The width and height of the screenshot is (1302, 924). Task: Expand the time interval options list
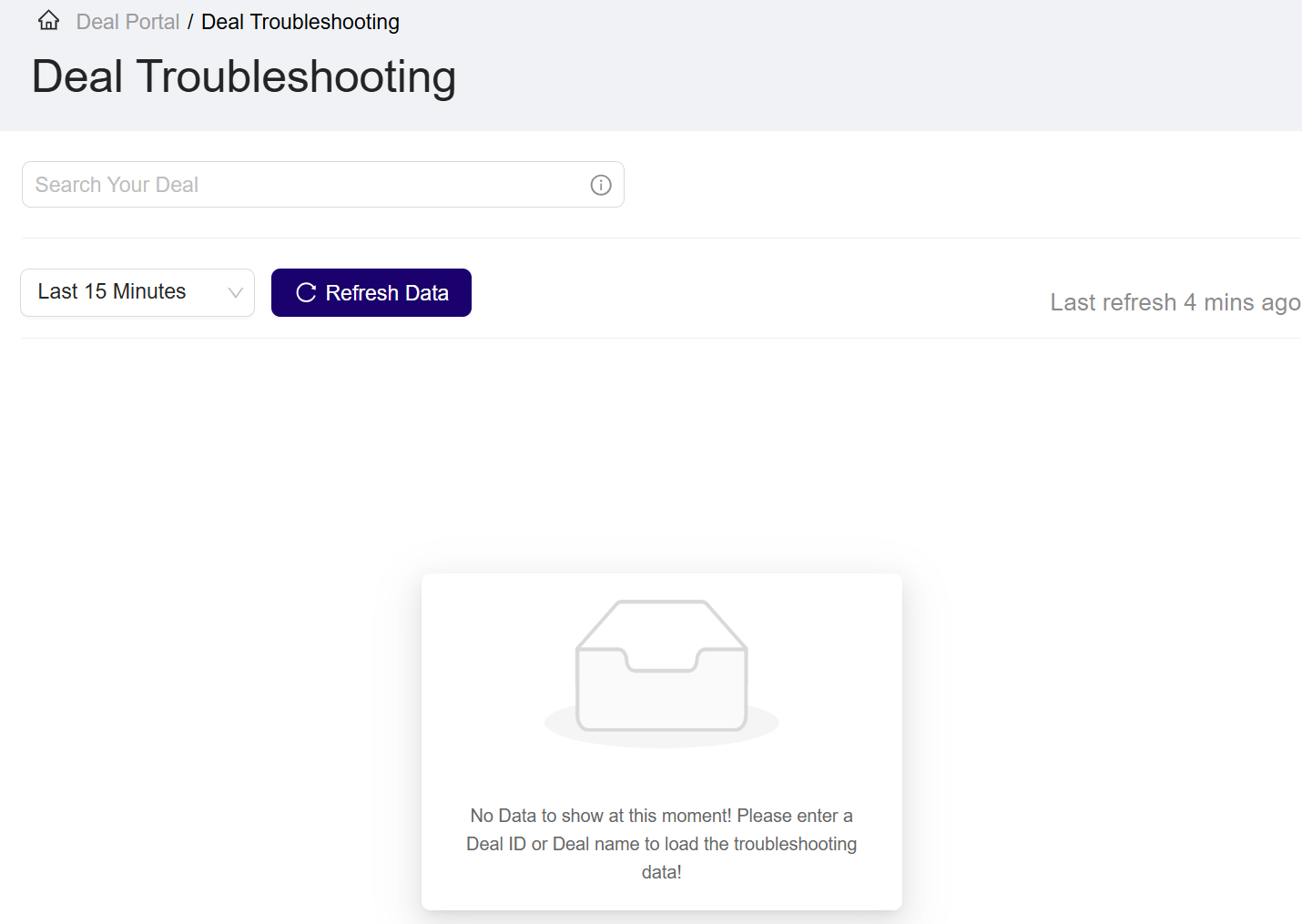pyautogui.click(x=137, y=292)
